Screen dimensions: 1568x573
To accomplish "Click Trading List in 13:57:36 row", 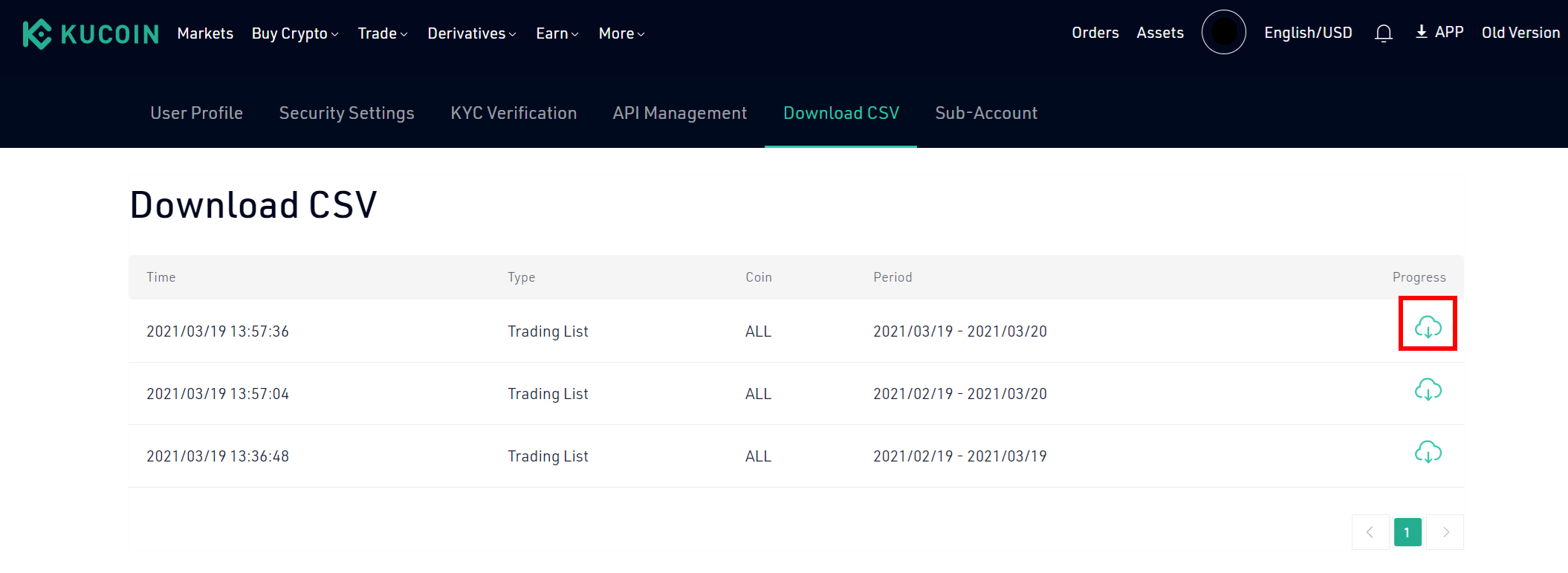I will [x=548, y=331].
